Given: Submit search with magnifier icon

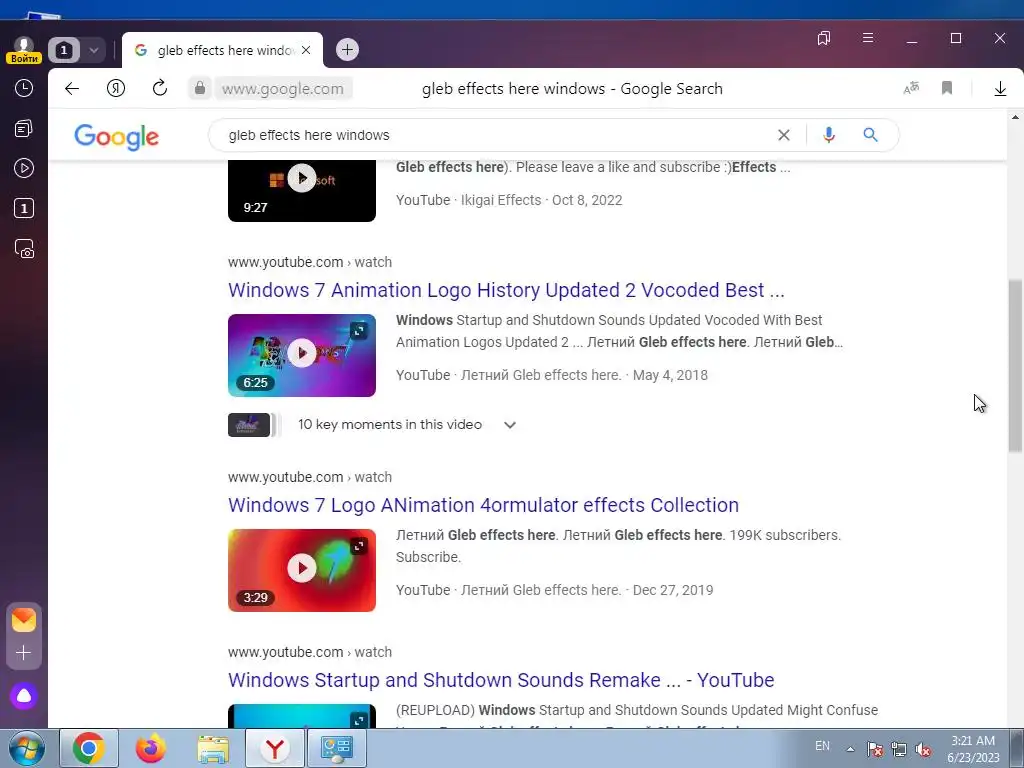Looking at the screenshot, I should point(871,135).
